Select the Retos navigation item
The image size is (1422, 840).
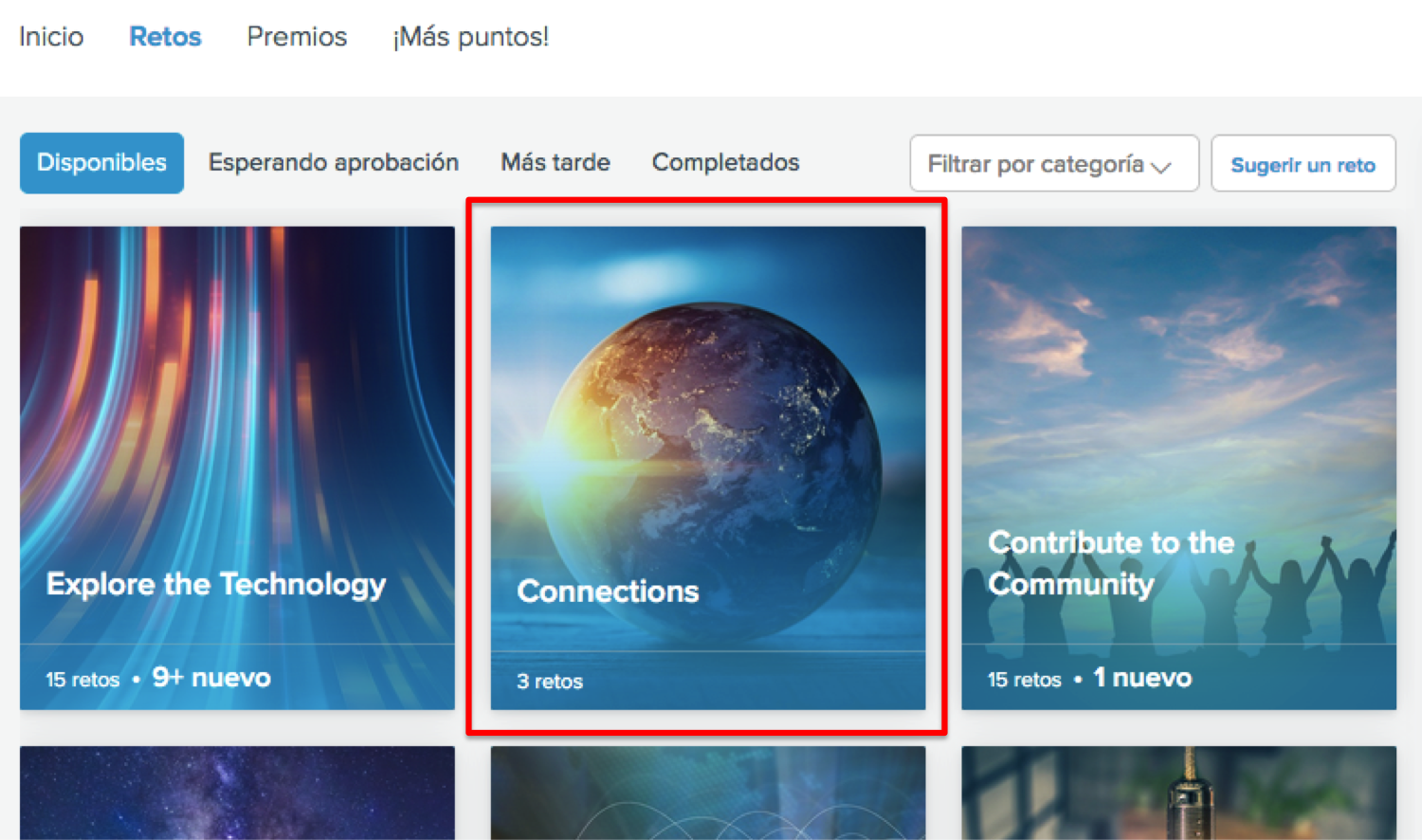[x=165, y=37]
